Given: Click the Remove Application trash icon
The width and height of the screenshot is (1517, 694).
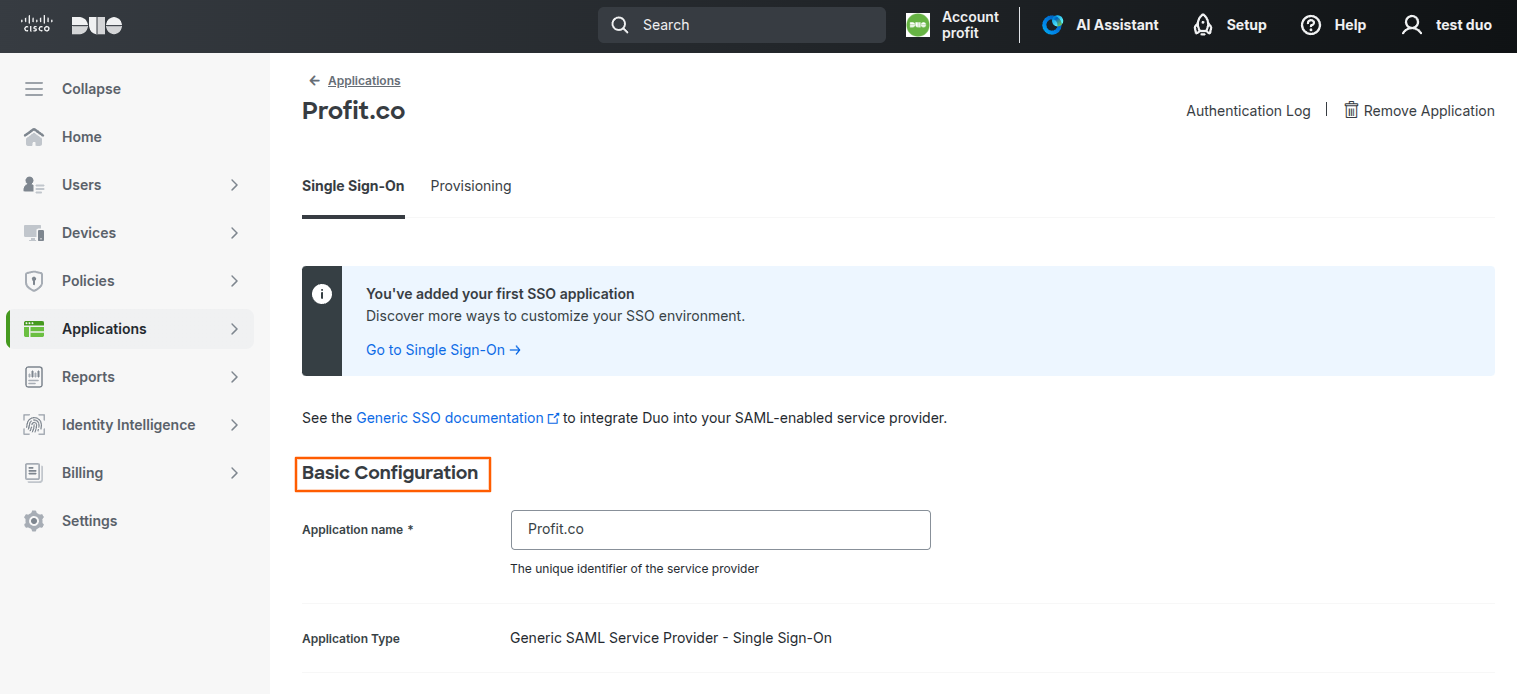Looking at the screenshot, I should [x=1351, y=110].
